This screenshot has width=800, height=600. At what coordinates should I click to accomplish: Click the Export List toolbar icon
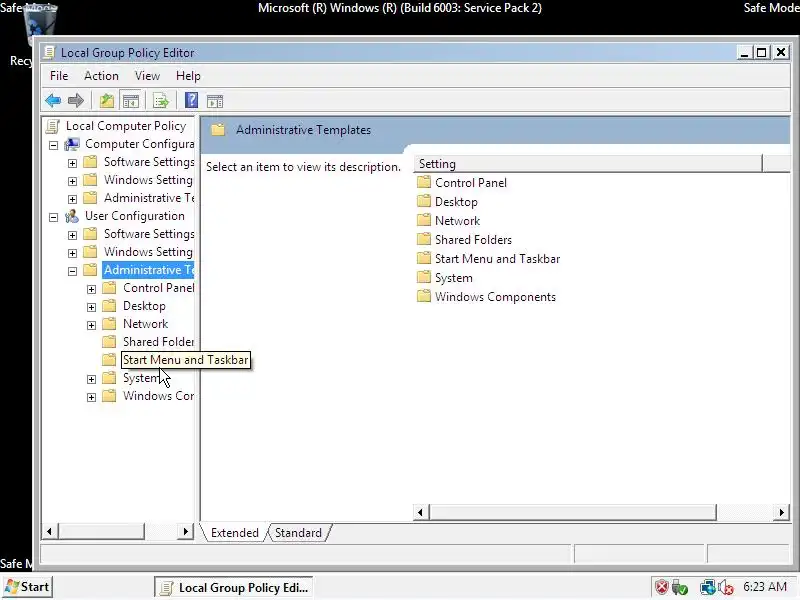(x=161, y=101)
